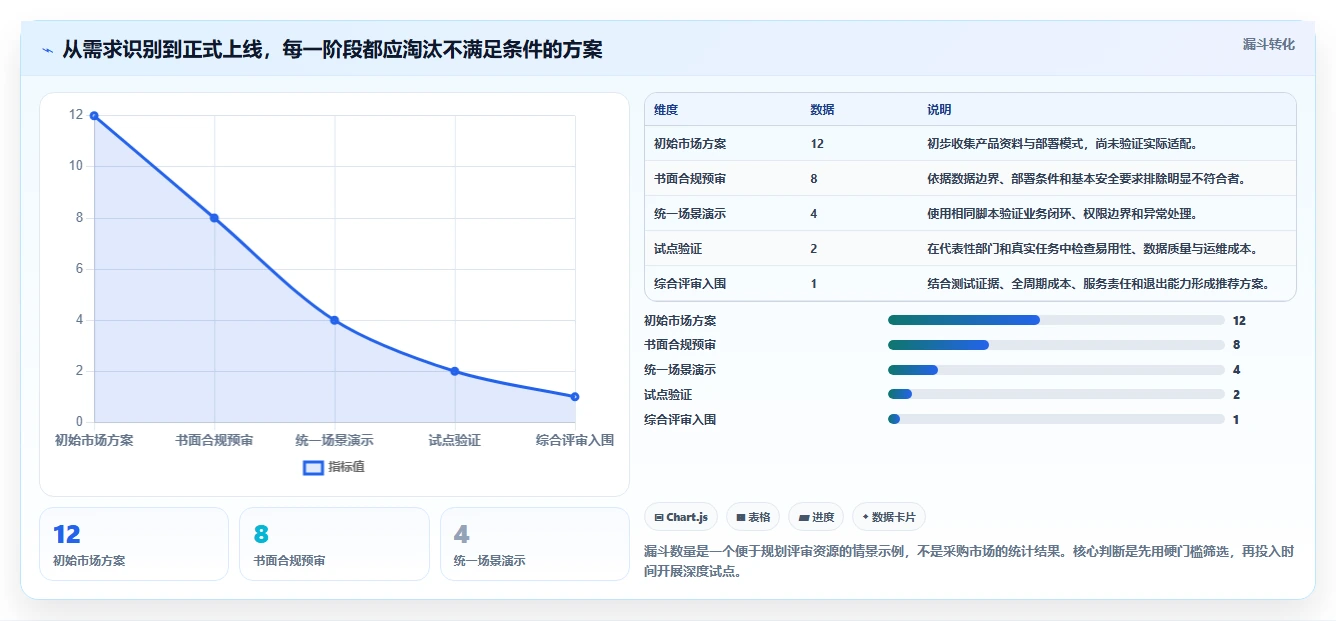The width and height of the screenshot is (1336, 621).
Task: Click the table value 8 in the 数据 column
Action: (814, 179)
